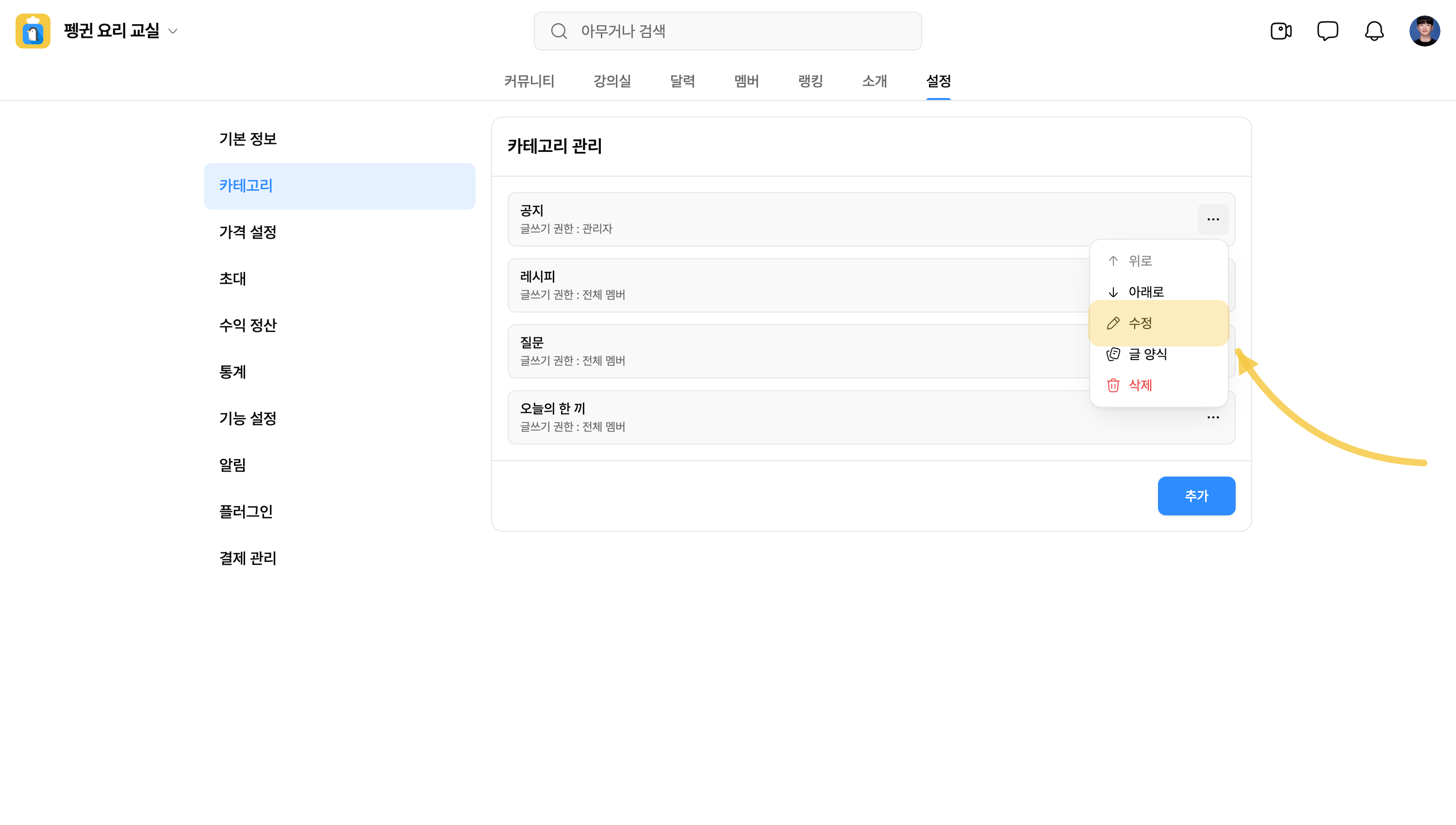Switch to the 강의실 tab
1456x825 pixels.
(612, 81)
